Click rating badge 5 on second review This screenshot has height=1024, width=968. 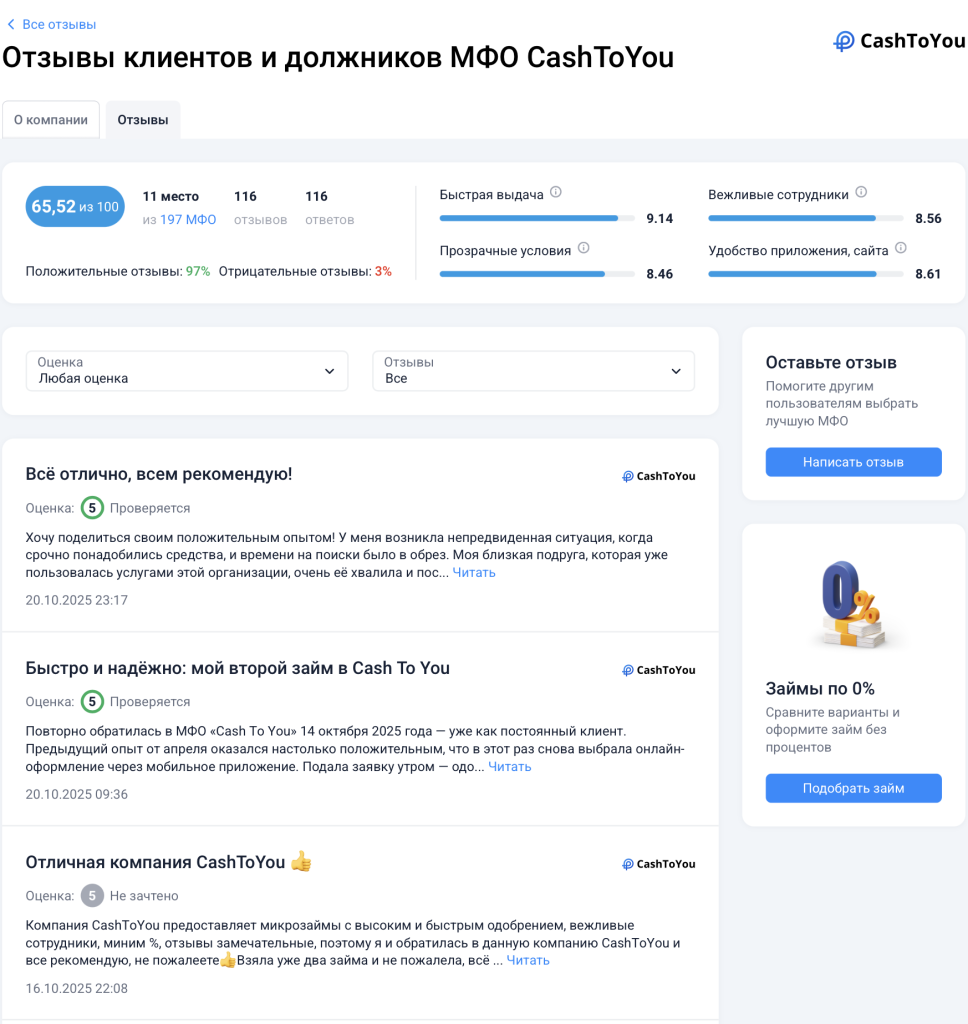tap(92, 701)
